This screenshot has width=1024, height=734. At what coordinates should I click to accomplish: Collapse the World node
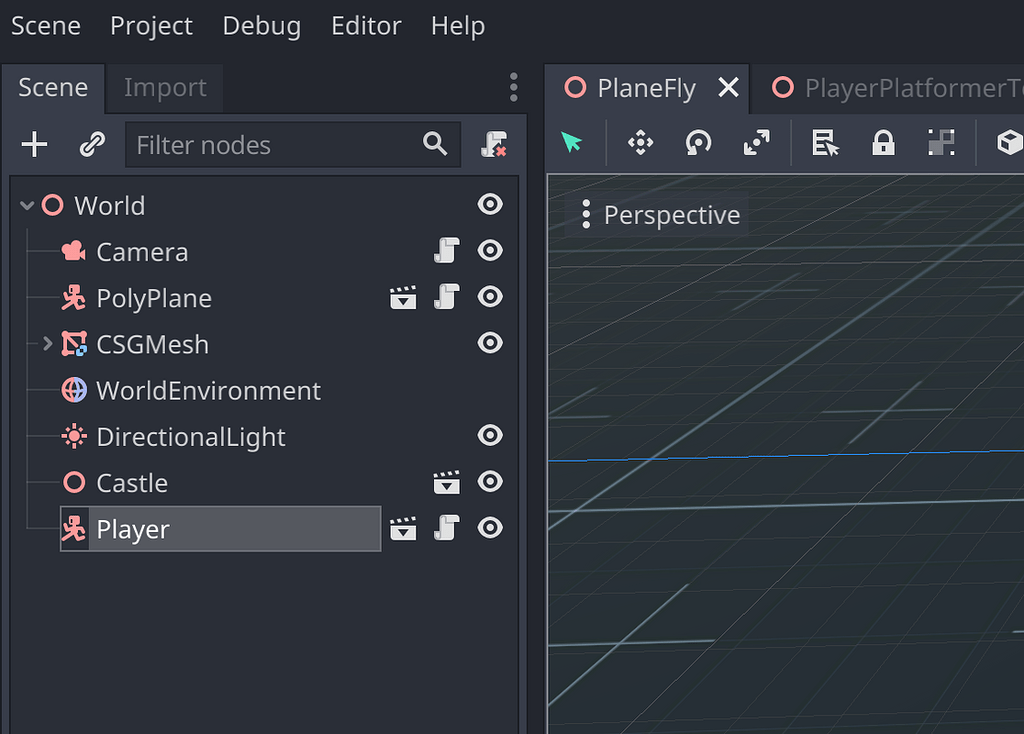(x=26, y=204)
